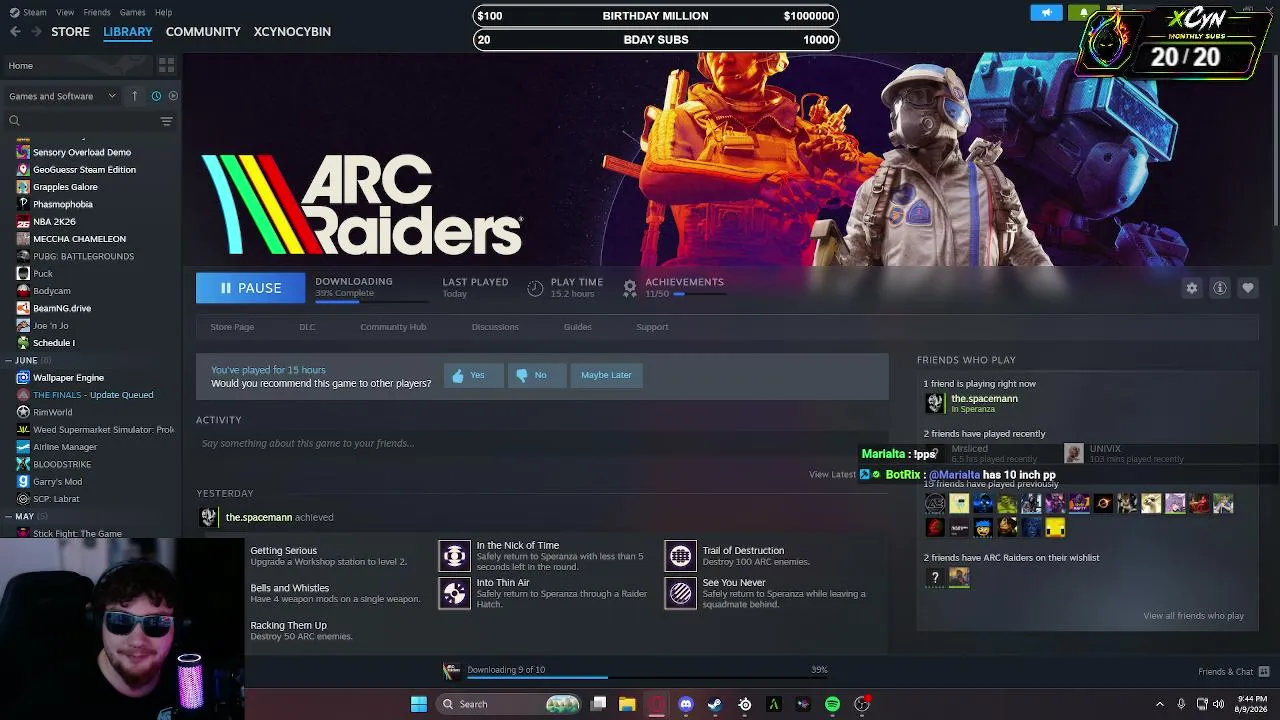The height and width of the screenshot is (720, 1280).
Task: Sort library by recent activity clock icon
Action: point(156,96)
